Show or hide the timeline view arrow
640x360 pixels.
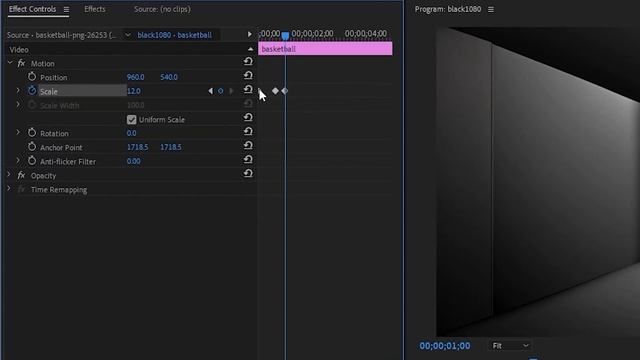(x=249, y=34)
